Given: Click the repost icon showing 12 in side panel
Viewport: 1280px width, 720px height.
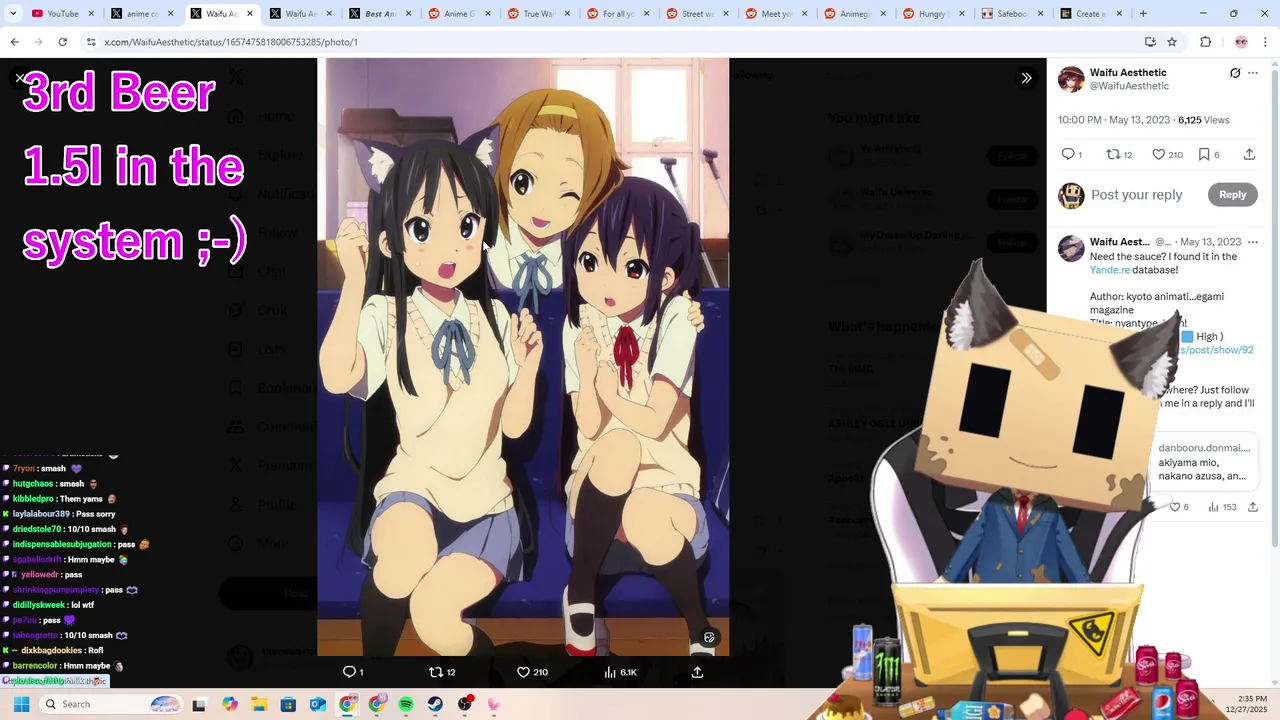Looking at the screenshot, I should [1113, 154].
